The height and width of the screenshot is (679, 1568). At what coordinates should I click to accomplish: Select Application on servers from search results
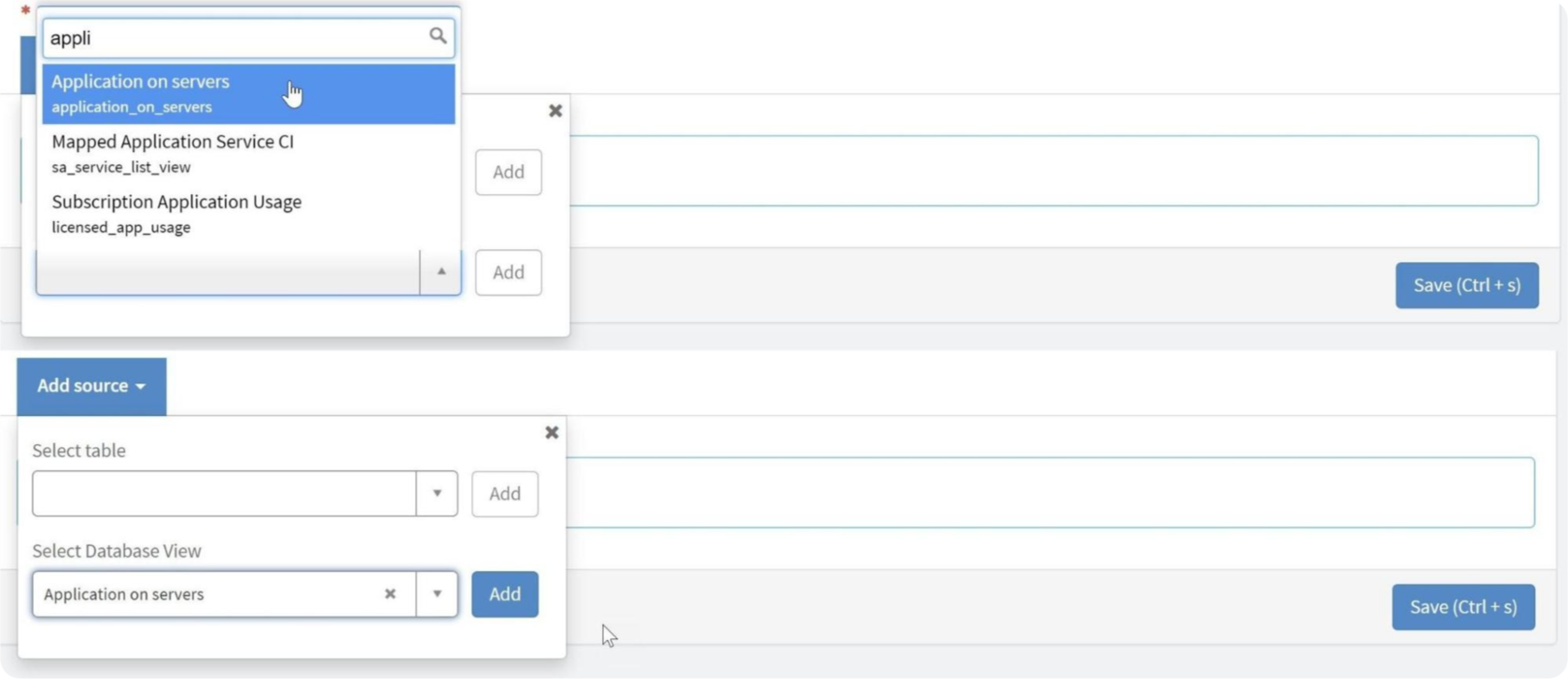tap(187, 92)
